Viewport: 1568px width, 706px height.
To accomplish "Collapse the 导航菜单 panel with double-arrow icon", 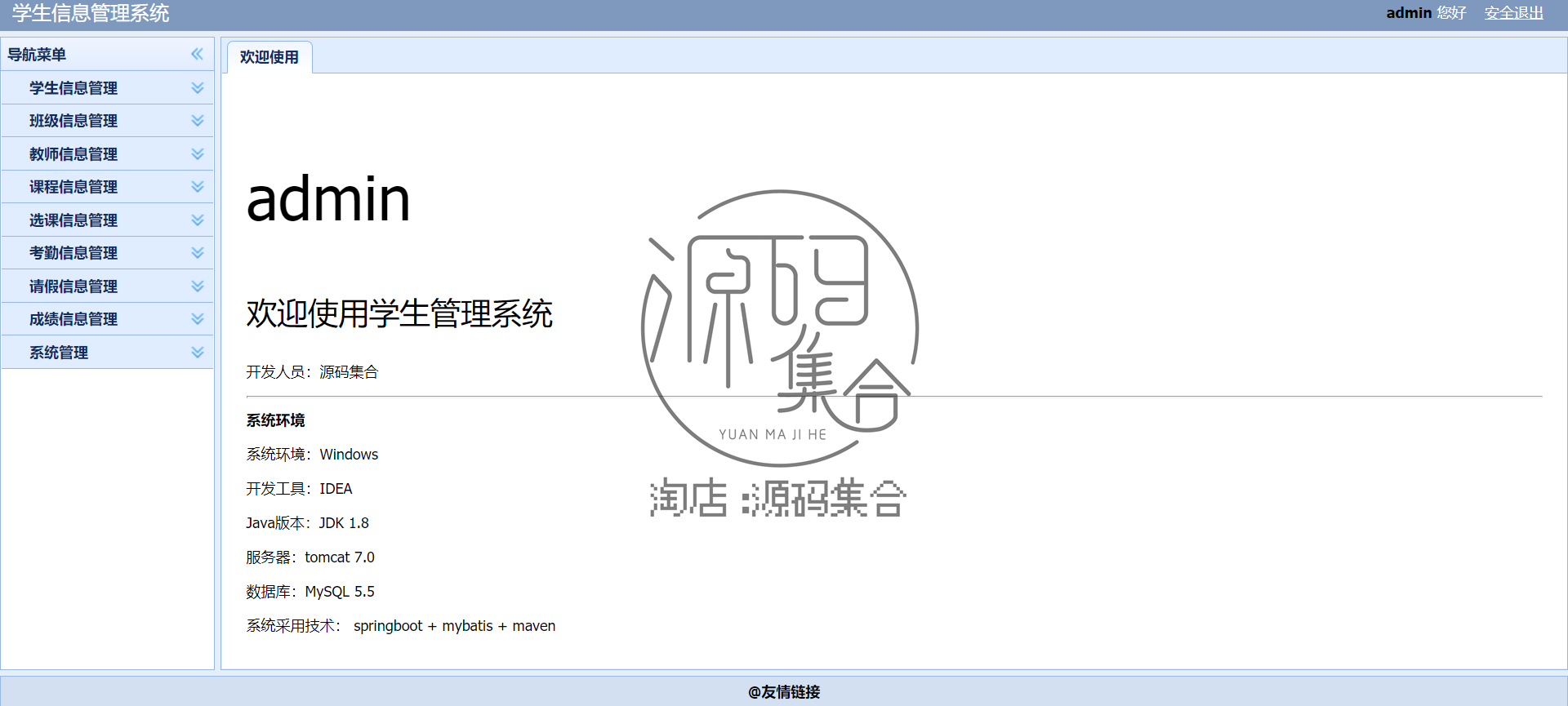I will tap(197, 54).
